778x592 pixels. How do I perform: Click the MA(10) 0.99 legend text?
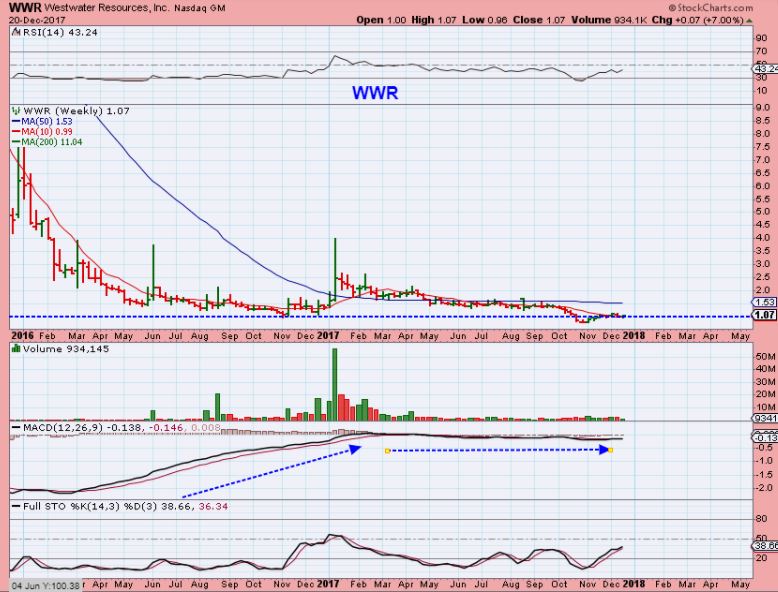coord(47,132)
